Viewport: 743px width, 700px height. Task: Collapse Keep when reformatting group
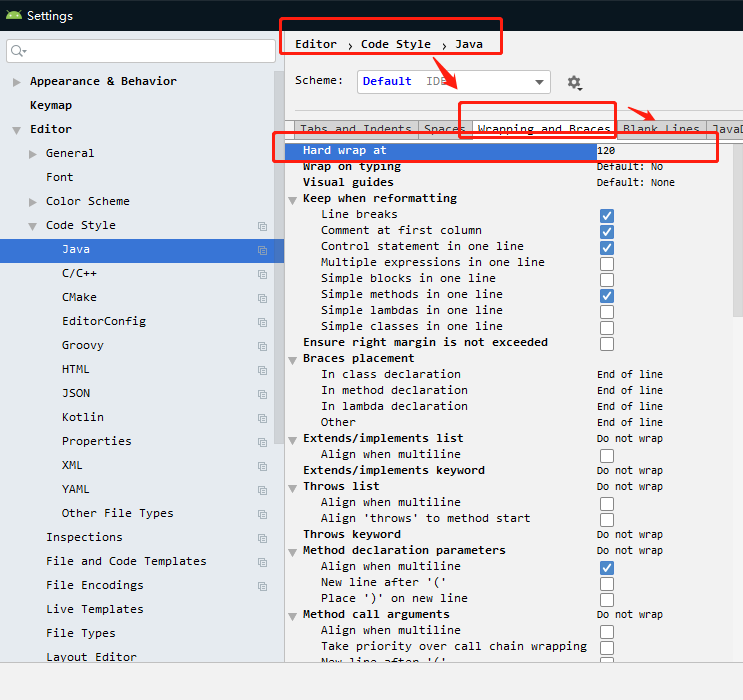(x=293, y=200)
